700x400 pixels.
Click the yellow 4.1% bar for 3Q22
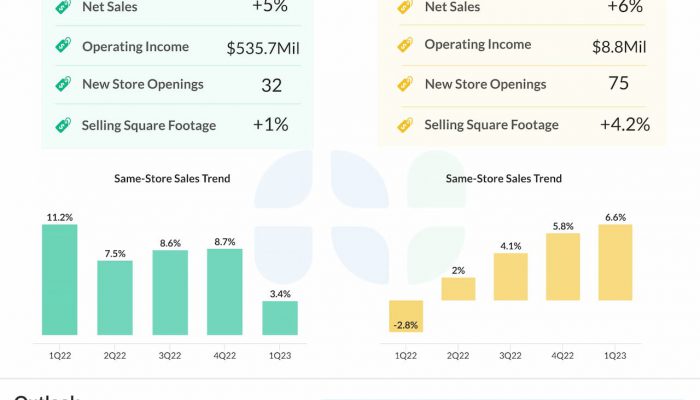(510, 276)
